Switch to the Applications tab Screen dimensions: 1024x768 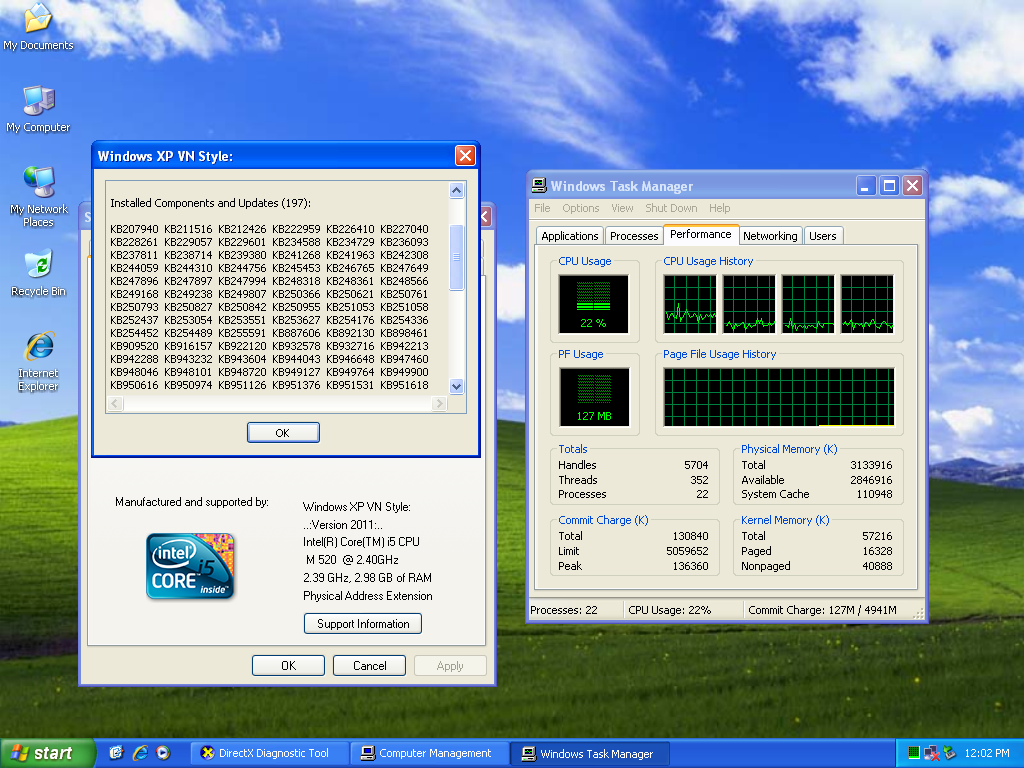click(x=569, y=236)
